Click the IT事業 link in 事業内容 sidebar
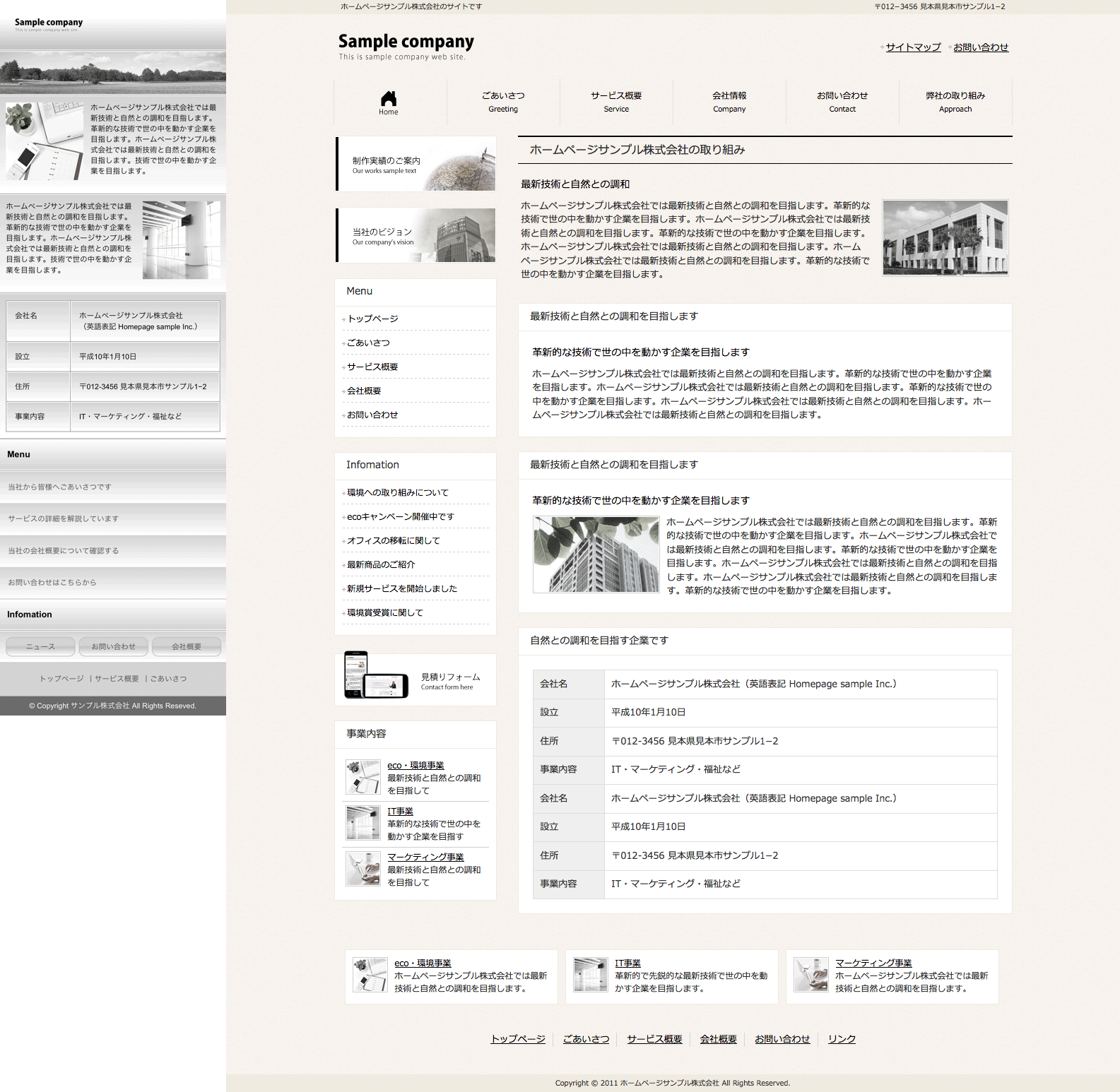The width and height of the screenshot is (1120, 1092). [400, 812]
